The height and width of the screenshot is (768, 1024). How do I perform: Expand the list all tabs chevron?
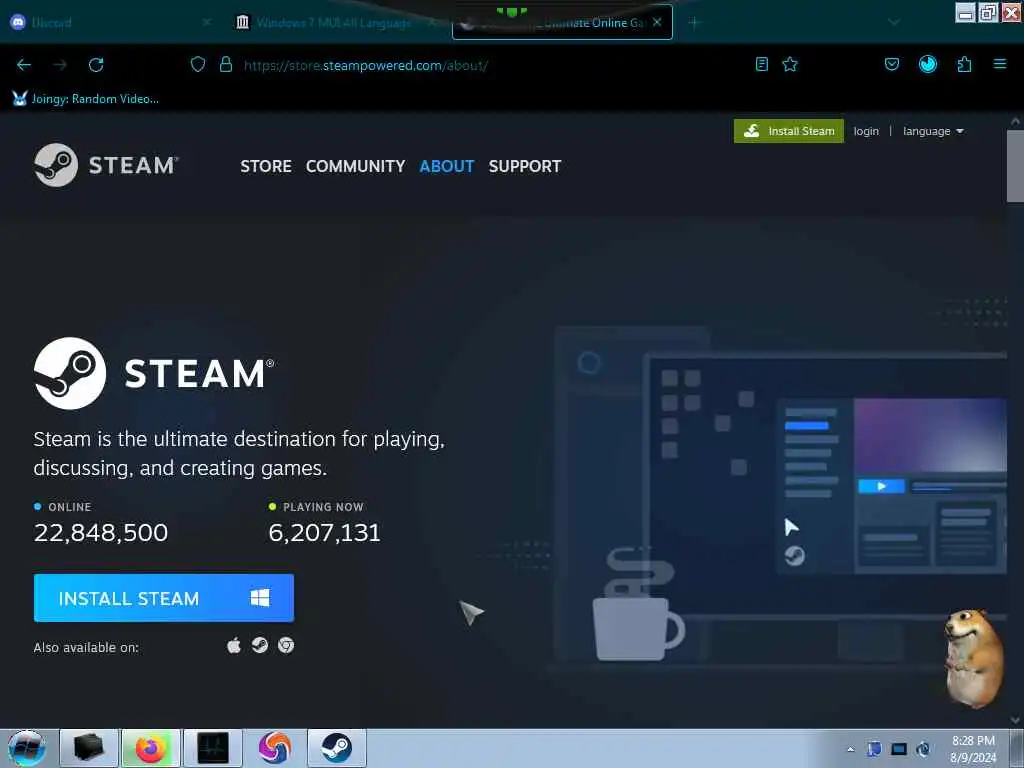894,23
